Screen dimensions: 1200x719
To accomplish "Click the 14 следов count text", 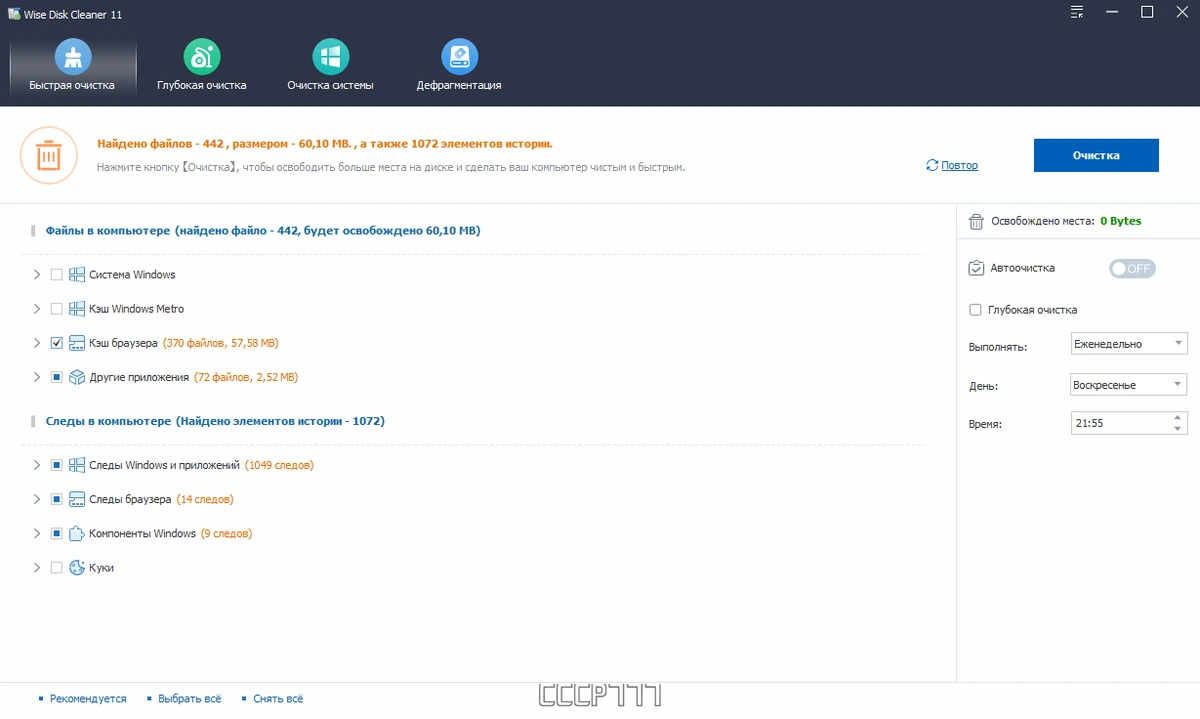I will [x=205, y=499].
